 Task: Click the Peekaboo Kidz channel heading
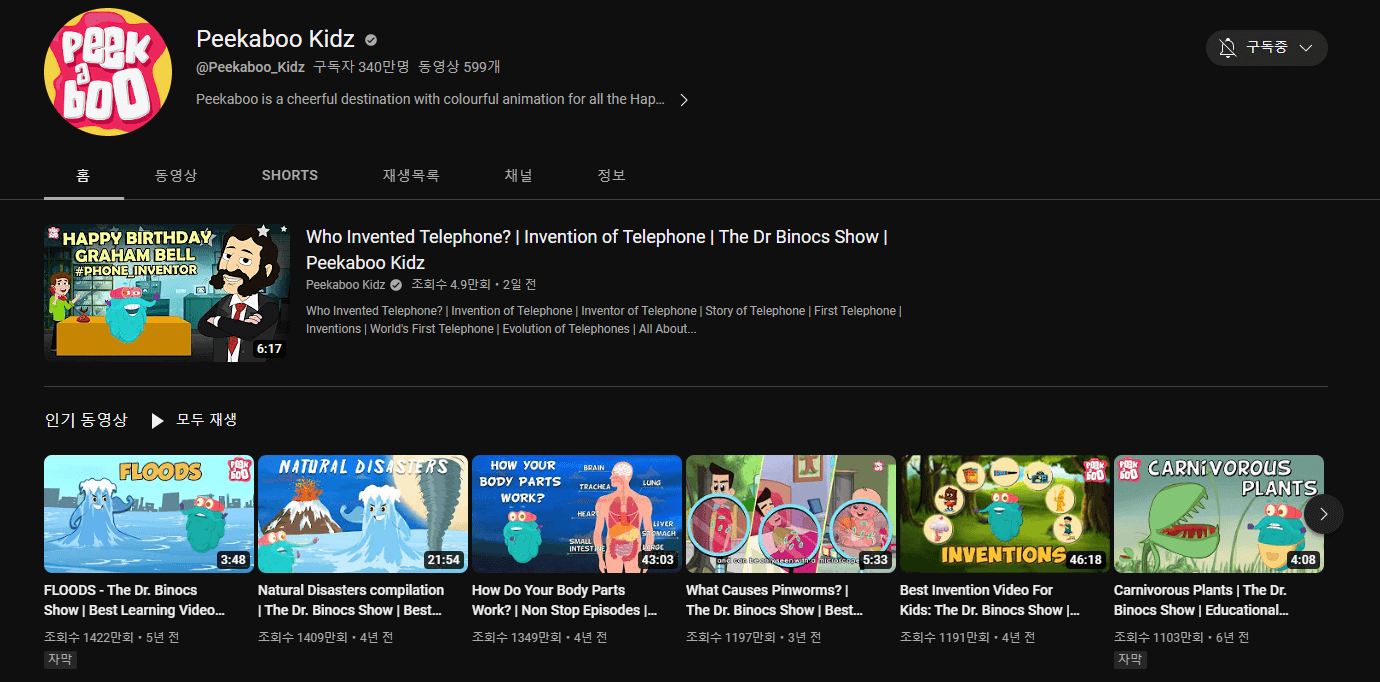(x=275, y=39)
